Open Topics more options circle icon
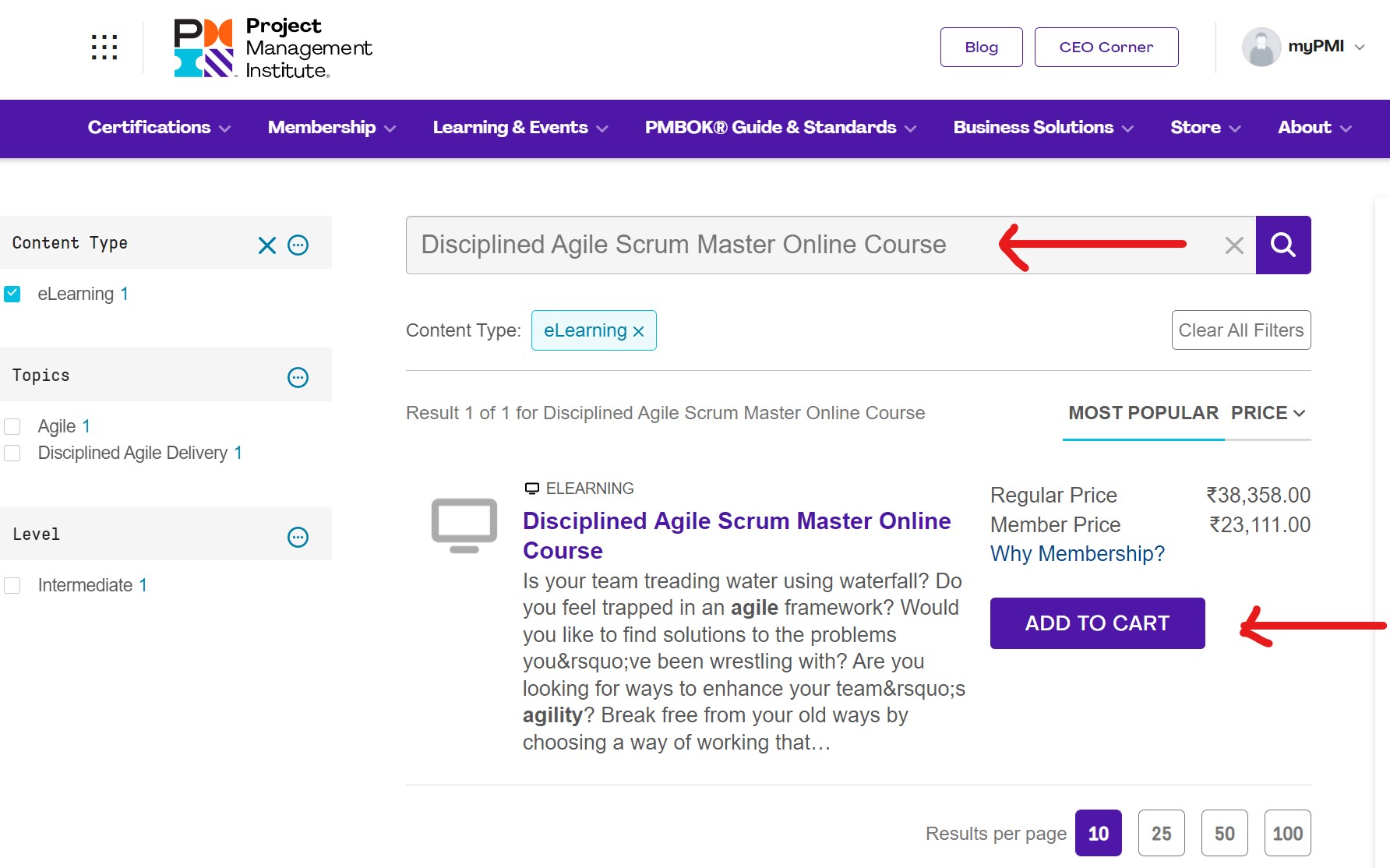The image size is (1390, 868). point(298,378)
